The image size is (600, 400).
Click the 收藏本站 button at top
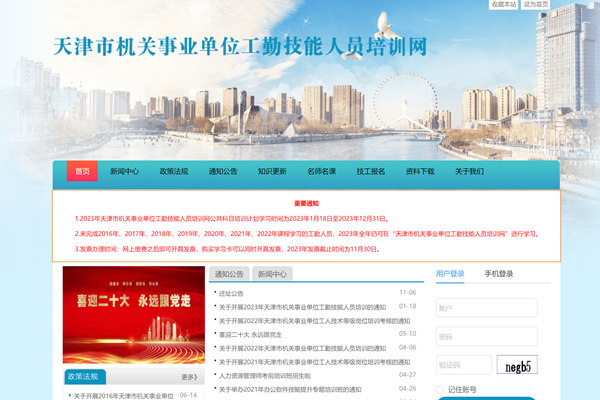(503, 4)
